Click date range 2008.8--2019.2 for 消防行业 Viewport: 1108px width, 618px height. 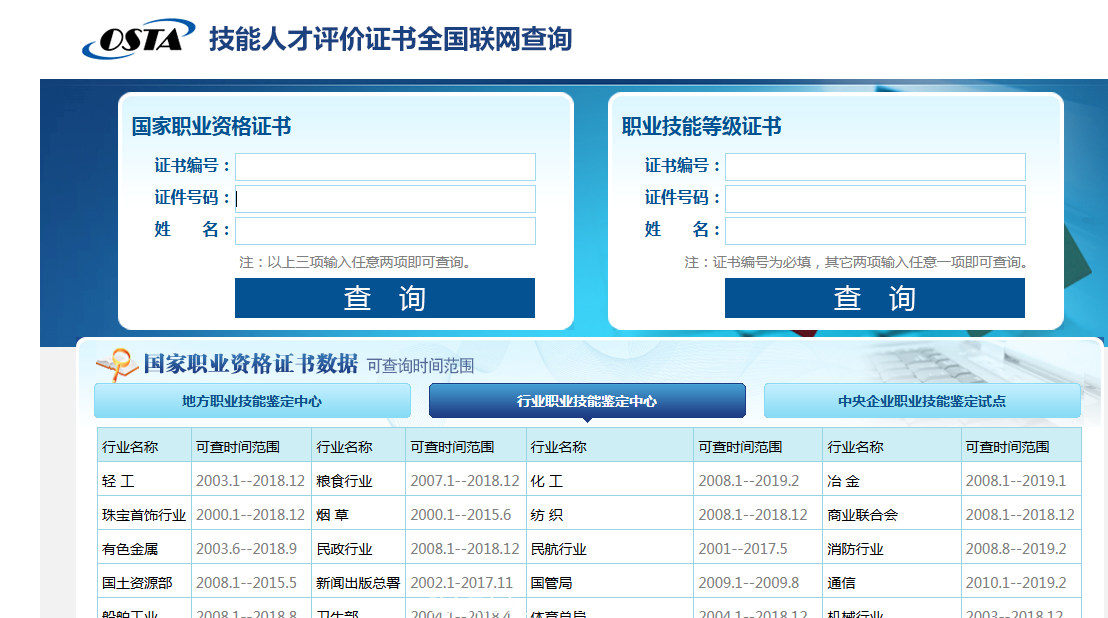[x=1016, y=549]
